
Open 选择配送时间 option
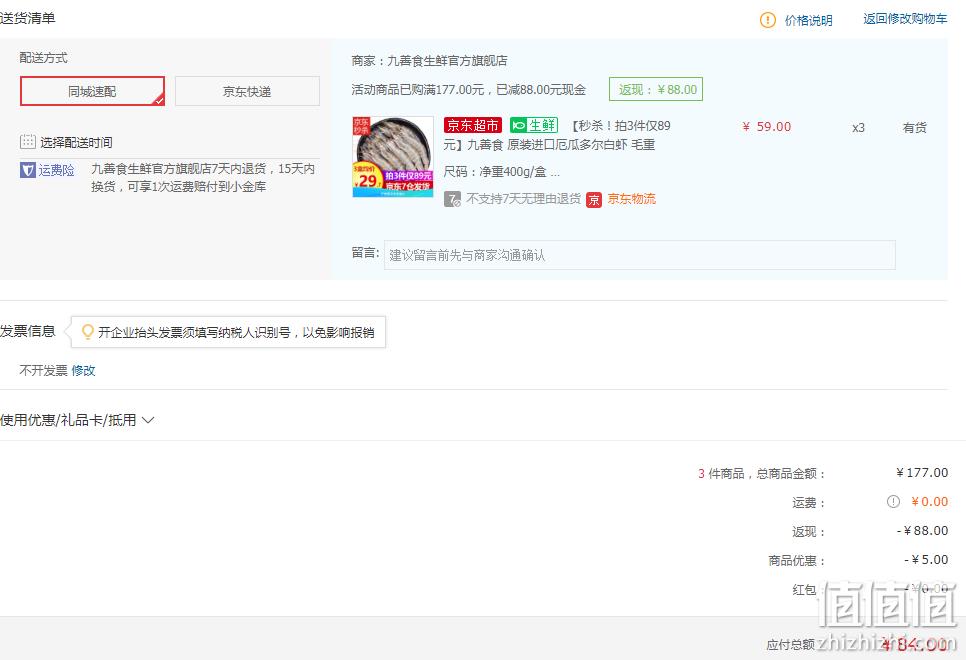coord(76,142)
